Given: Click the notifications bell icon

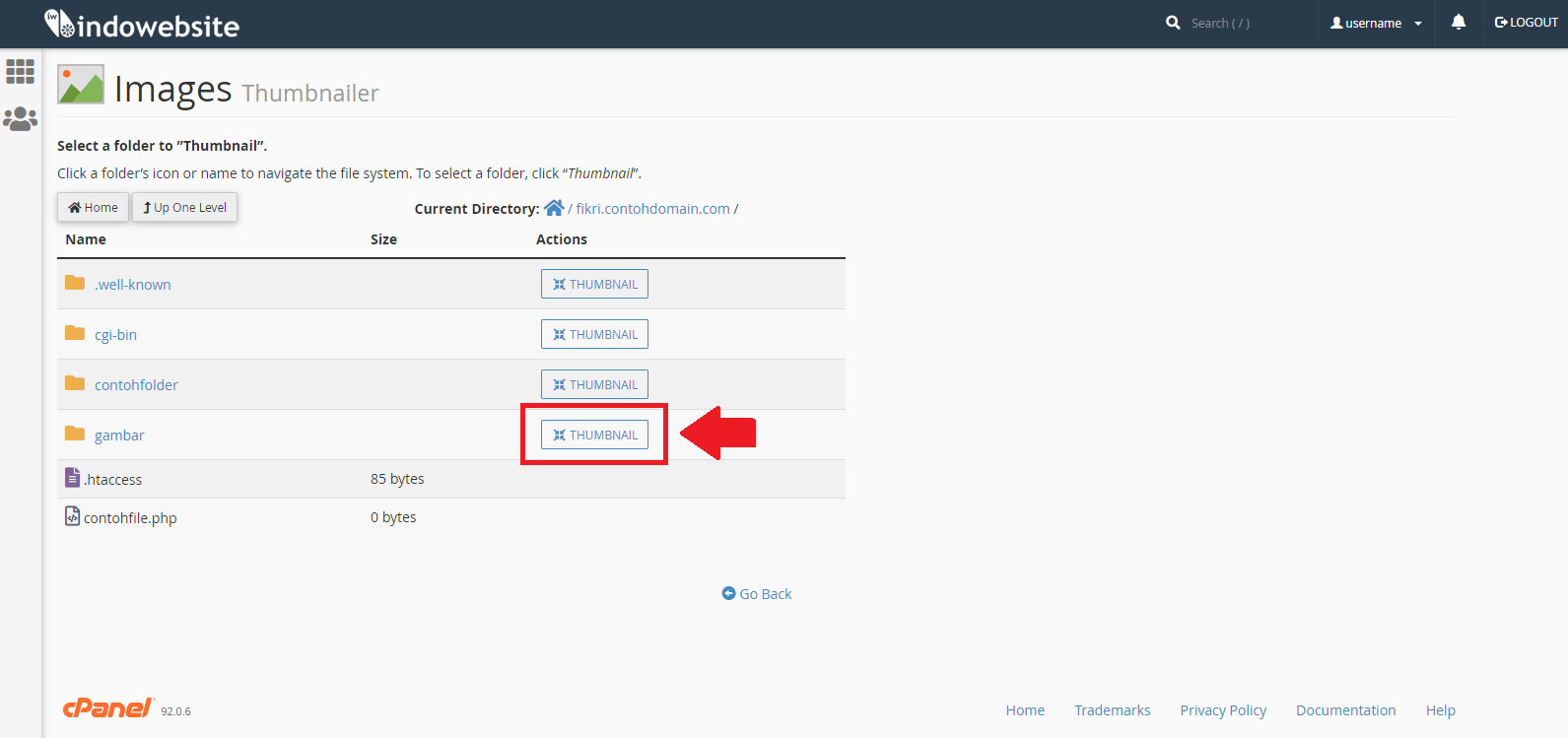Looking at the screenshot, I should point(1458,23).
